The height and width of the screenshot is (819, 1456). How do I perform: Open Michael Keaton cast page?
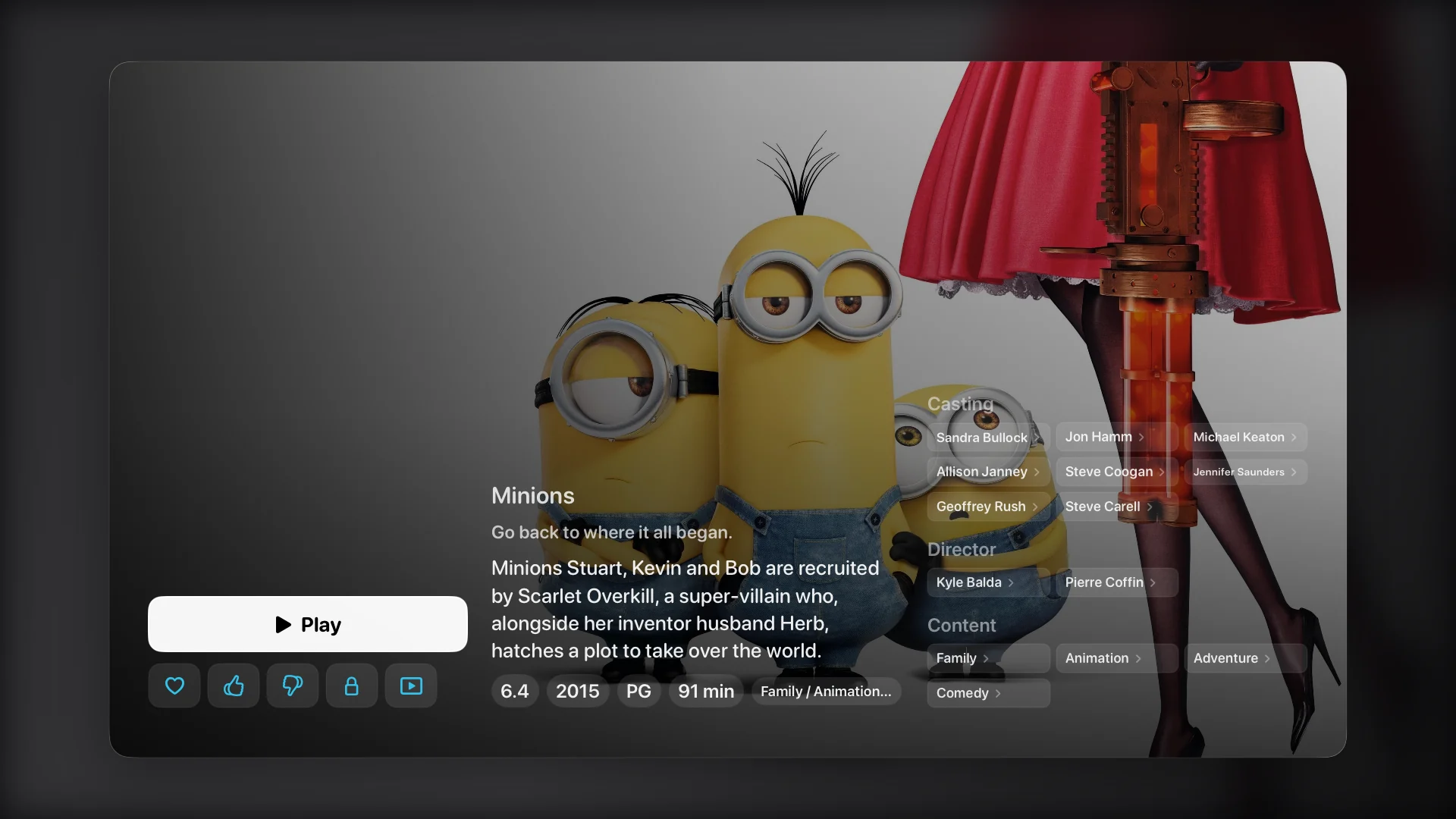[1245, 437]
